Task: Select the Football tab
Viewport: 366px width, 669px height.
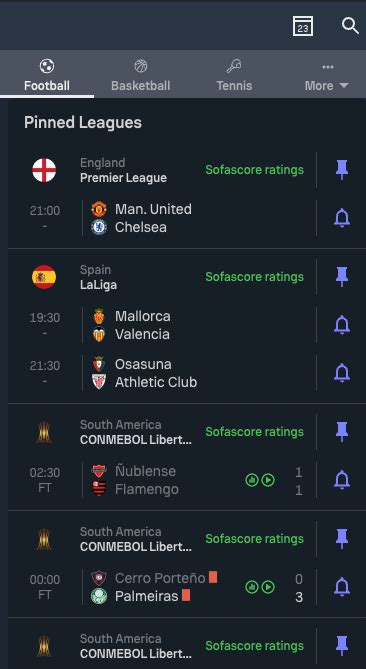Action: pos(47,76)
